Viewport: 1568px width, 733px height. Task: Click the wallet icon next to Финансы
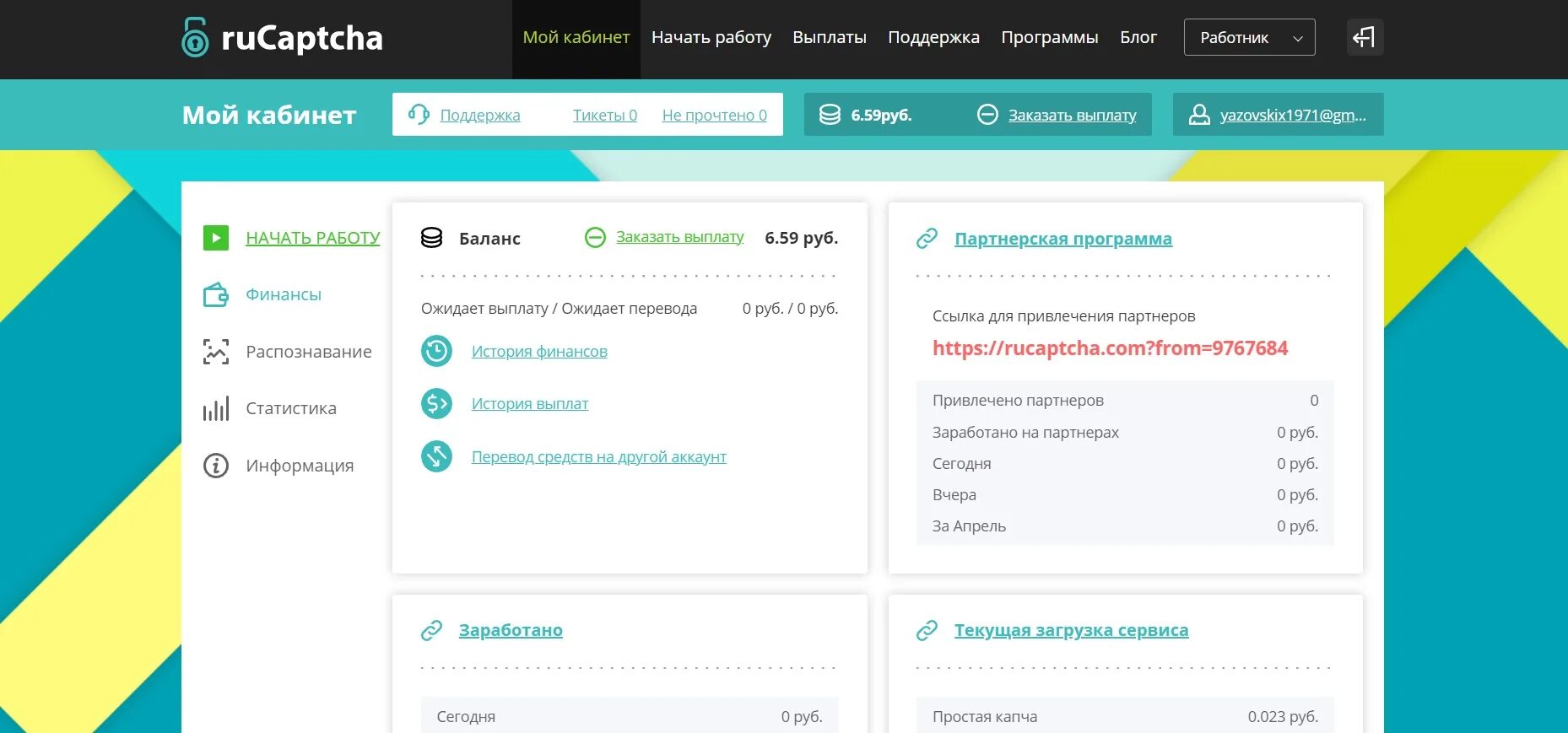[x=216, y=294]
